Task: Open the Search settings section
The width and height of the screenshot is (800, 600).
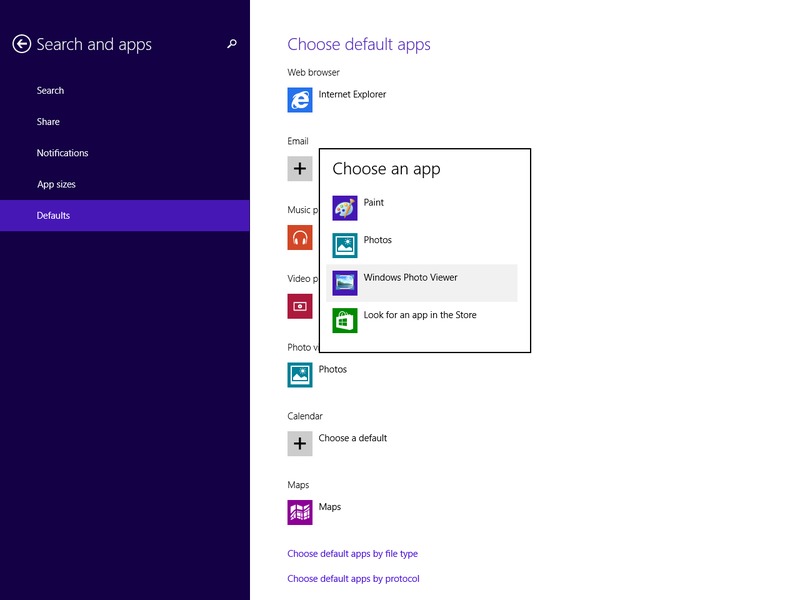Action: click(x=50, y=91)
